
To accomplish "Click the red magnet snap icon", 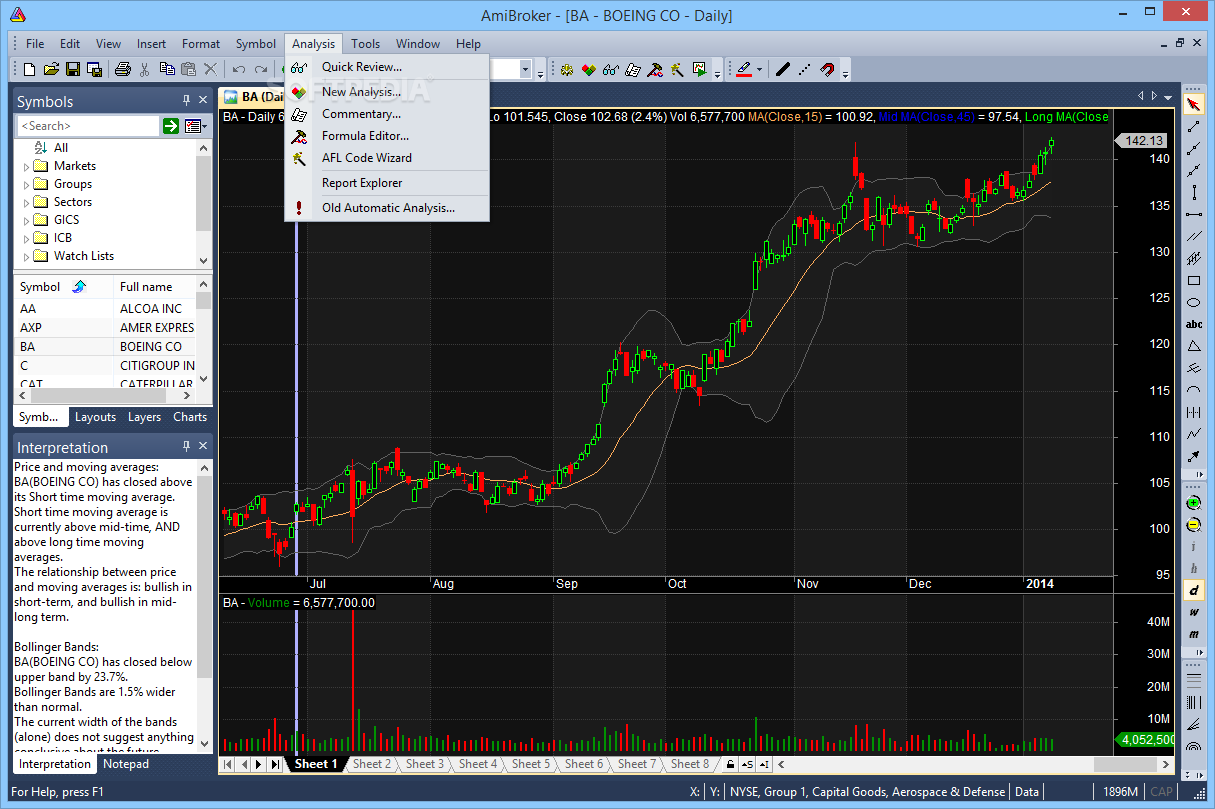I will 827,69.
